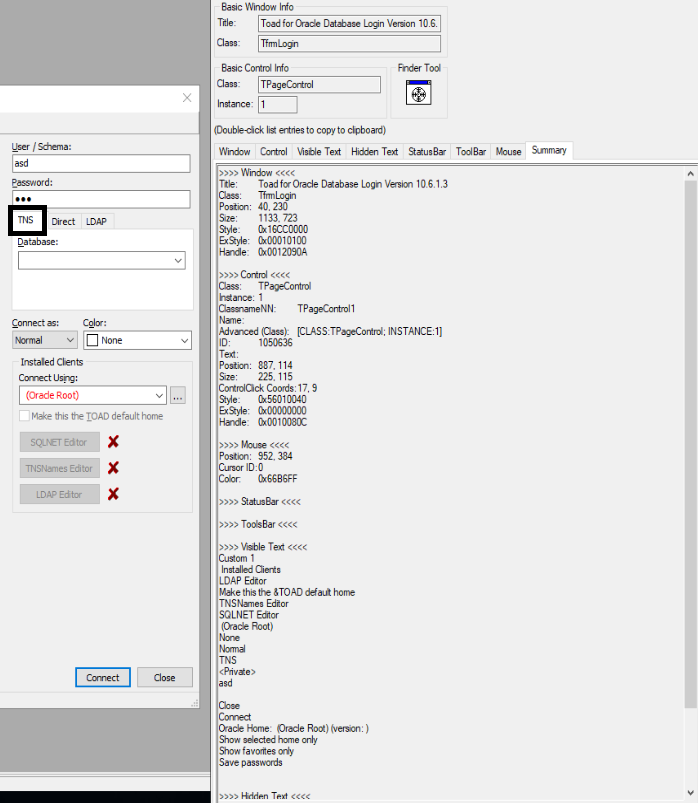Open the ToolBar tab
This screenshot has width=699, height=803.
click(x=471, y=152)
